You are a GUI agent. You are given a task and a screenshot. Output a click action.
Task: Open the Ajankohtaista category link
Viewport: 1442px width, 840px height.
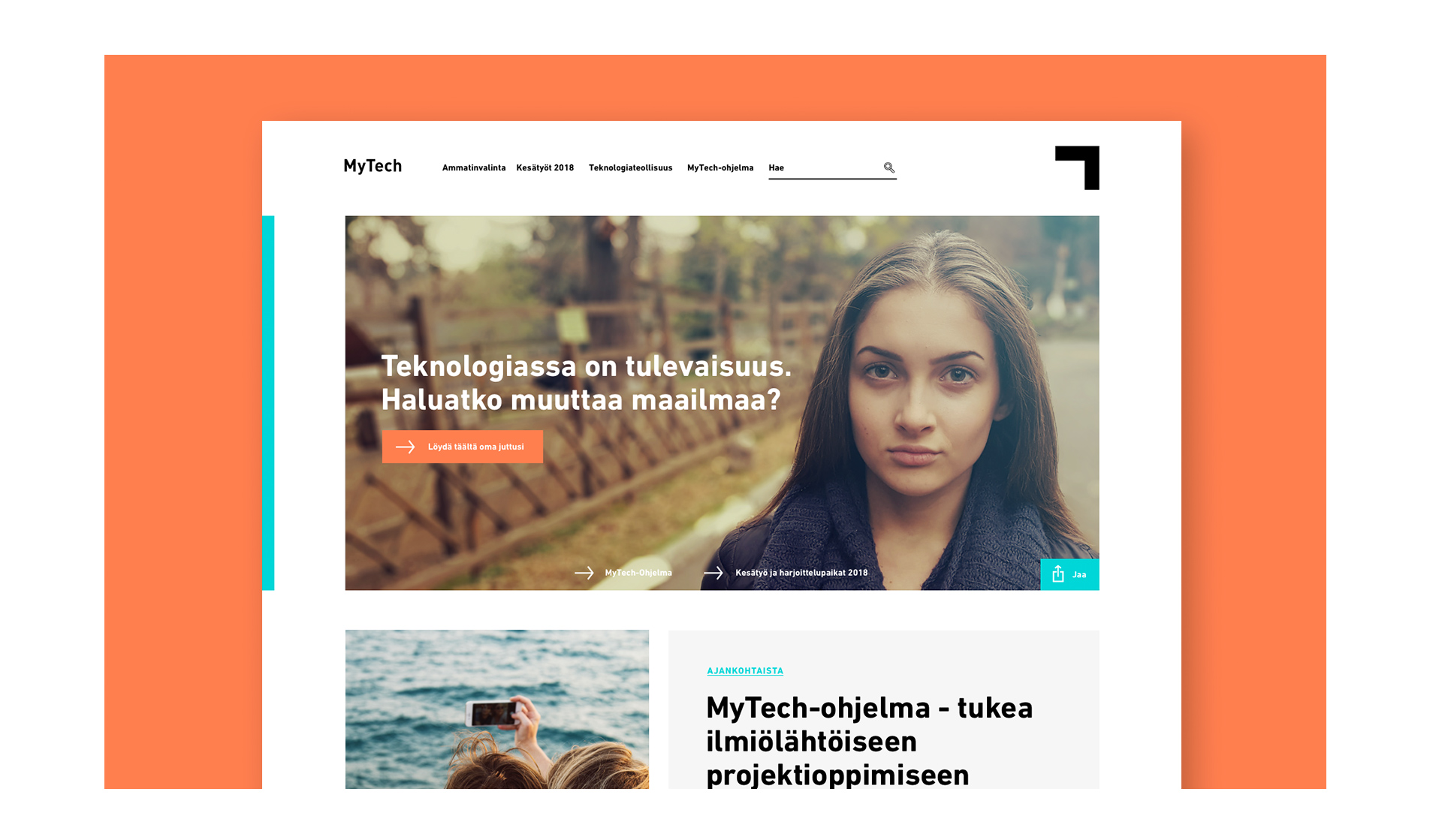point(745,671)
